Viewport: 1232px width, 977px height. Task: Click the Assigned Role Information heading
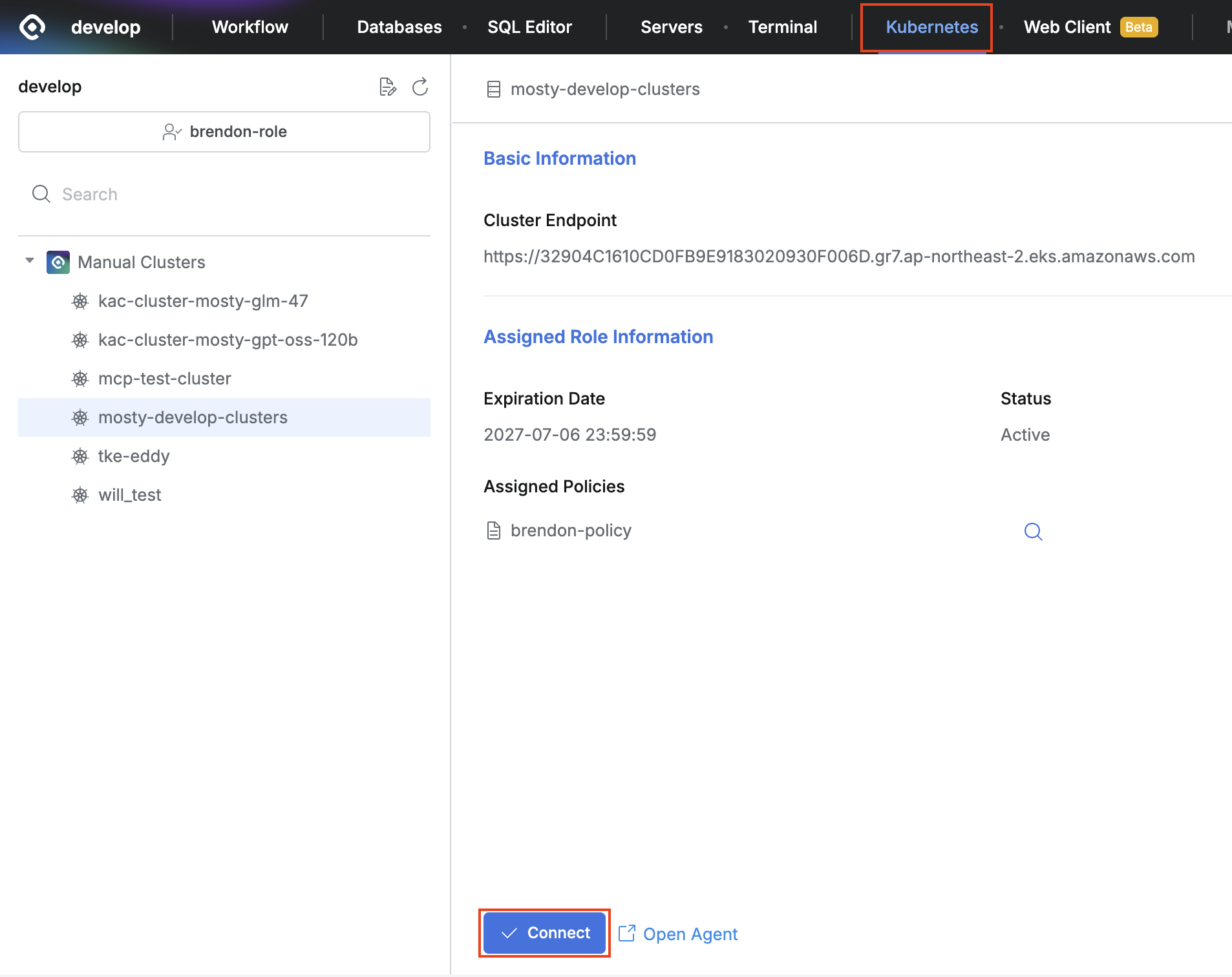599,337
